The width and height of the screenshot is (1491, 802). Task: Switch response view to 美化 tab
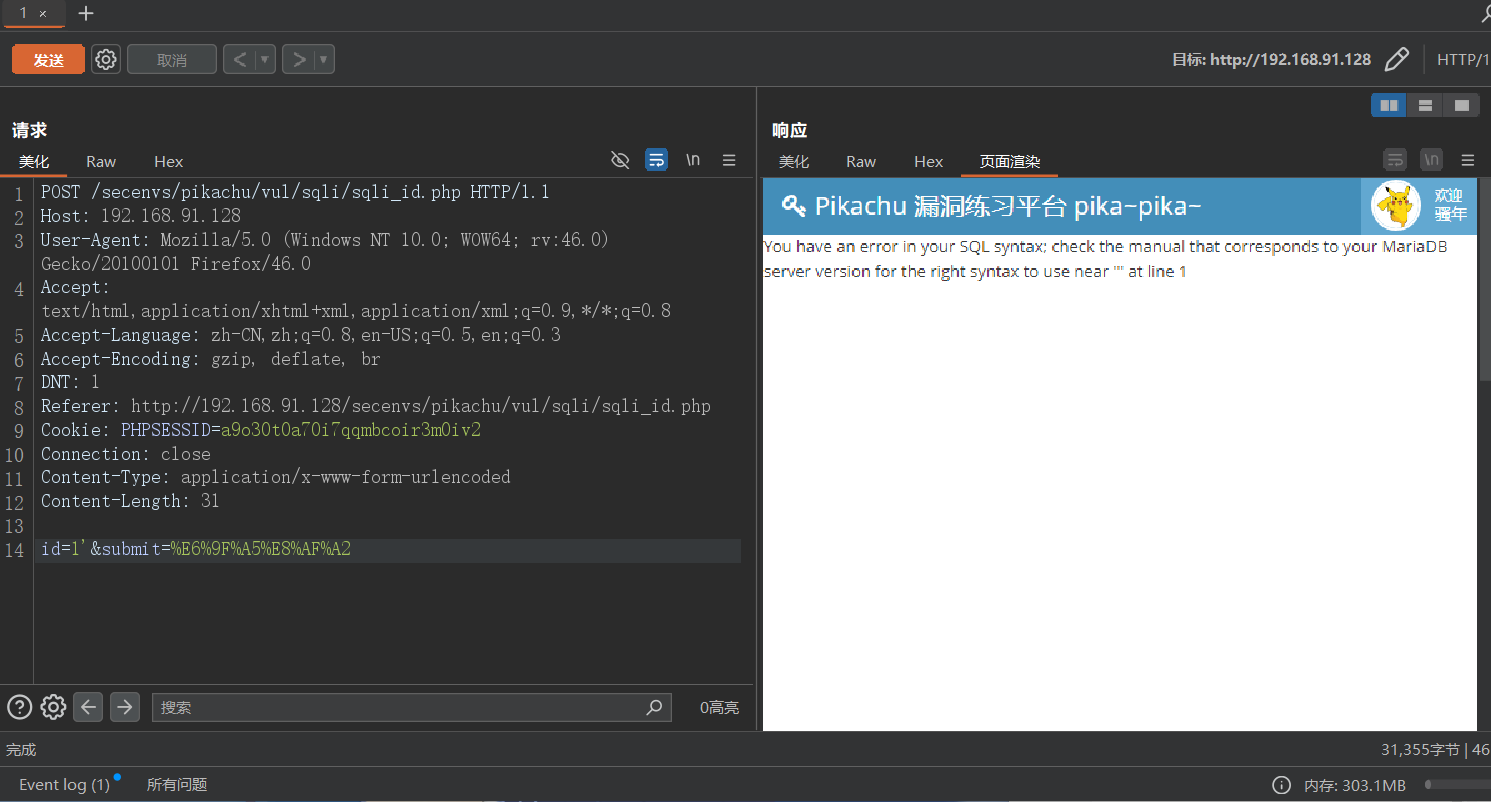click(794, 161)
